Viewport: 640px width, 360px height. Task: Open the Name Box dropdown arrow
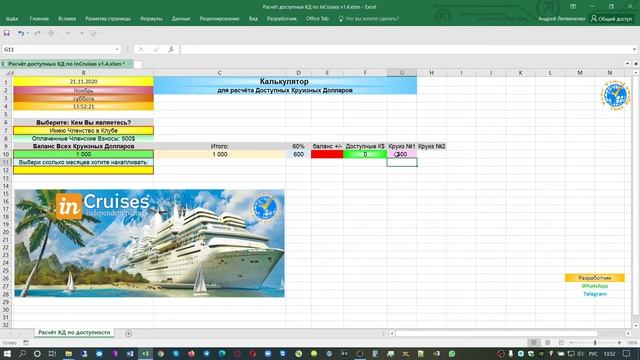point(117,49)
